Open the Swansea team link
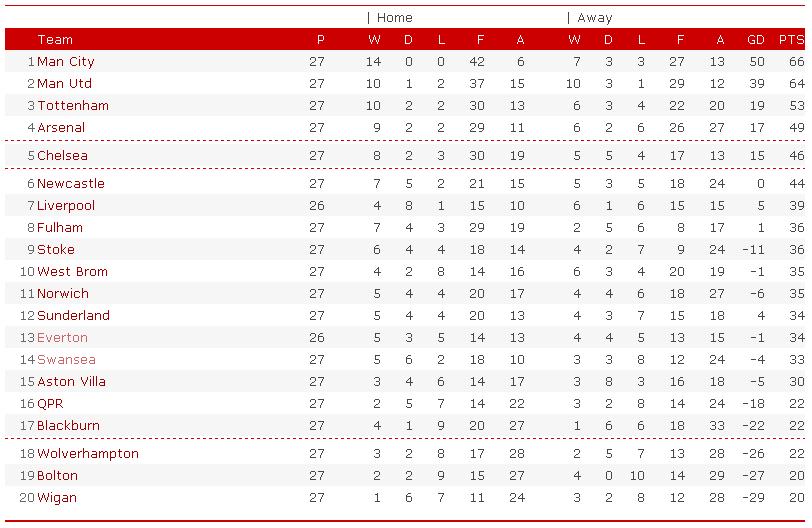This screenshot has height=528, width=812. (66, 360)
